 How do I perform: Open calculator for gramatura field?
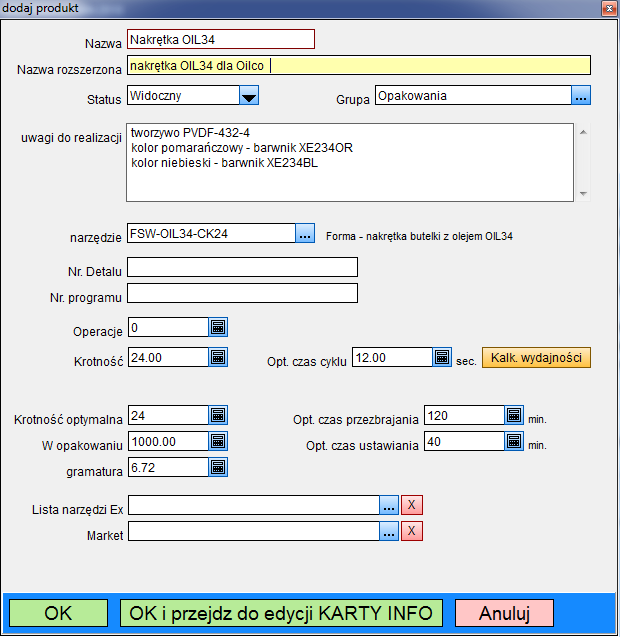[218, 467]
